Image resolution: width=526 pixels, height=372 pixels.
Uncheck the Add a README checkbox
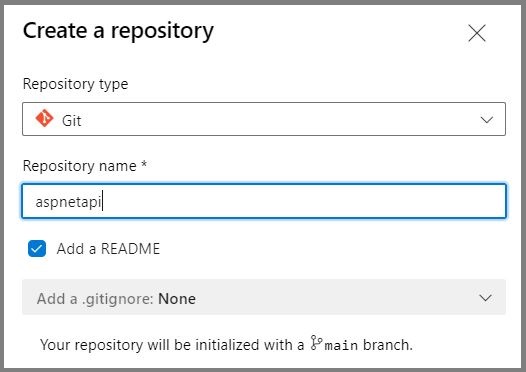tap(37, 249)
